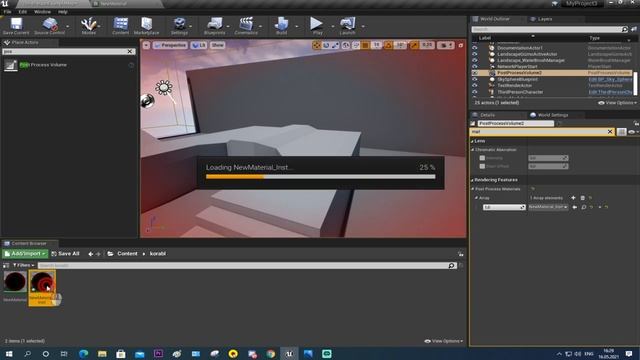
Task: Enable the Intensity override checkbox
Action: [482, 158]
